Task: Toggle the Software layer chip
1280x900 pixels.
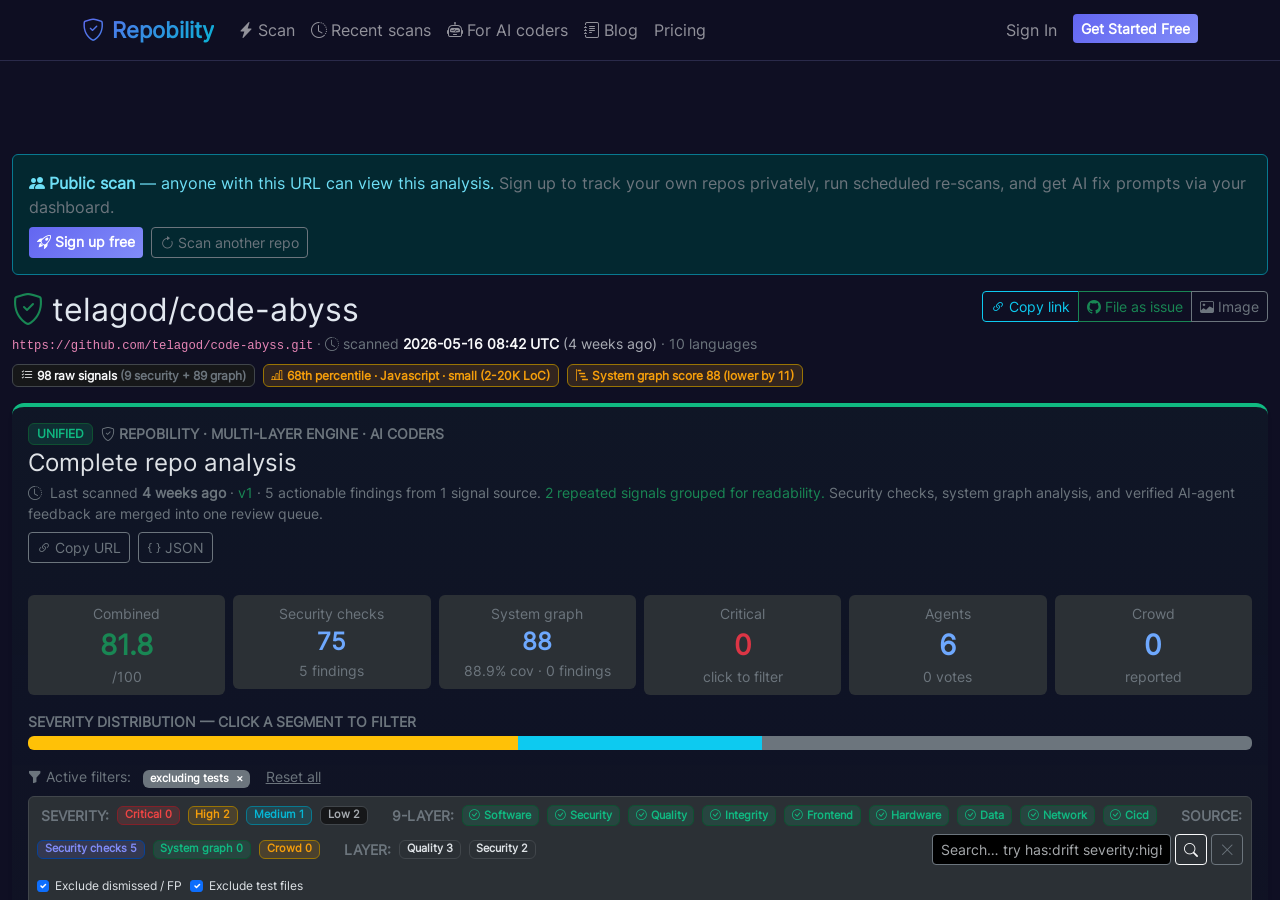Action: click(x=500, y=815)
